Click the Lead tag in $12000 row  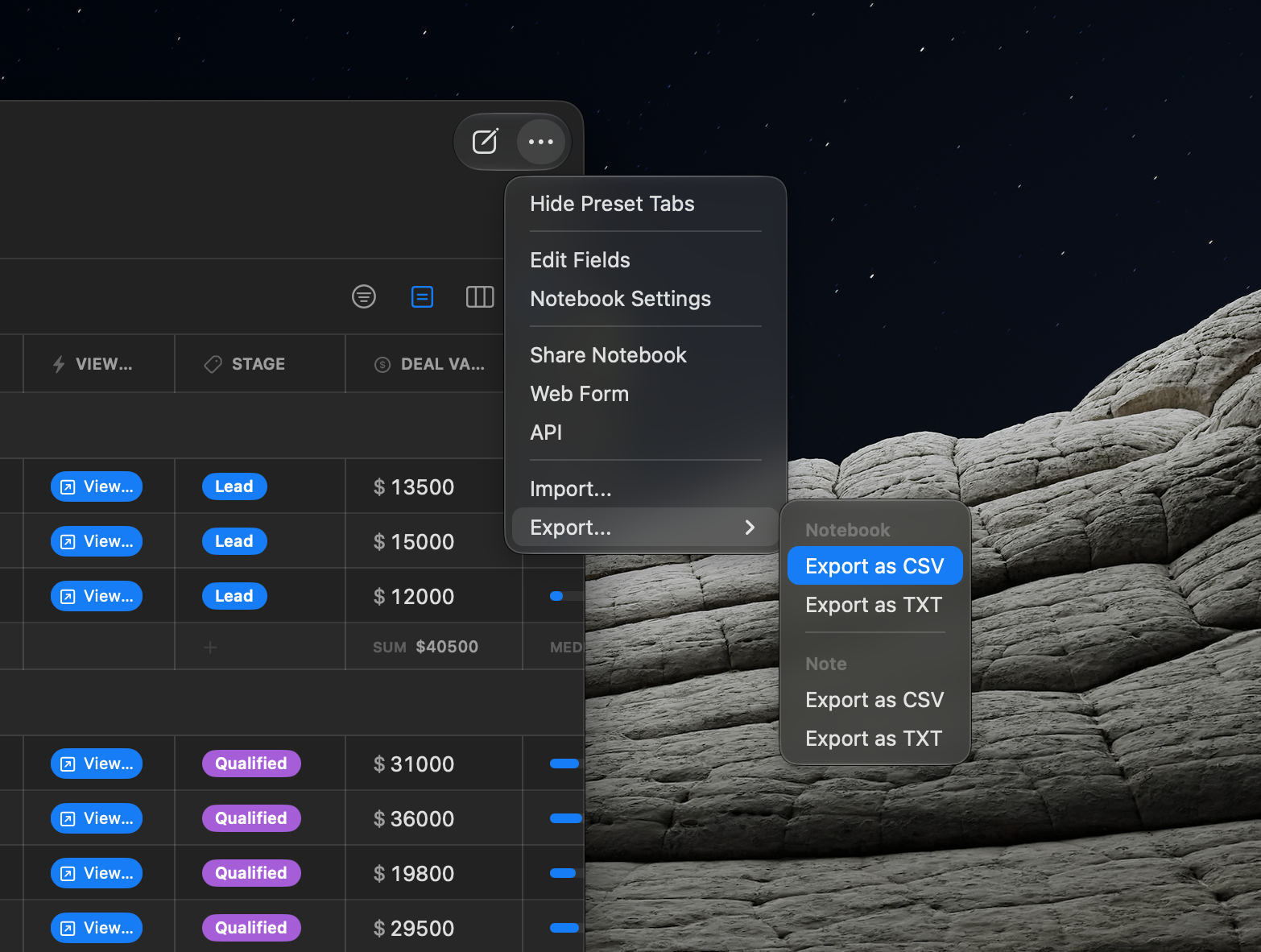[234, 596]
